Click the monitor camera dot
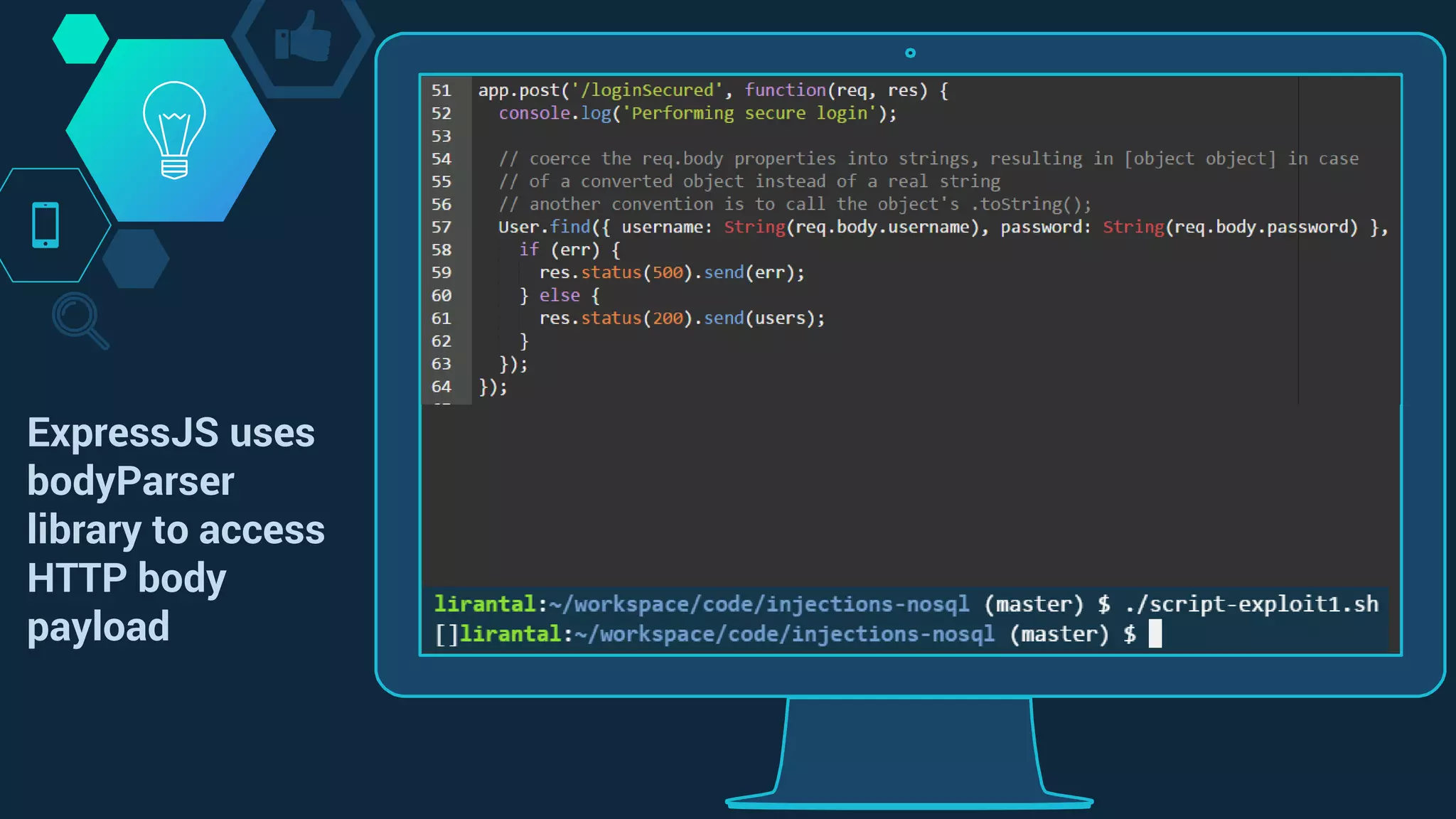 910,53
